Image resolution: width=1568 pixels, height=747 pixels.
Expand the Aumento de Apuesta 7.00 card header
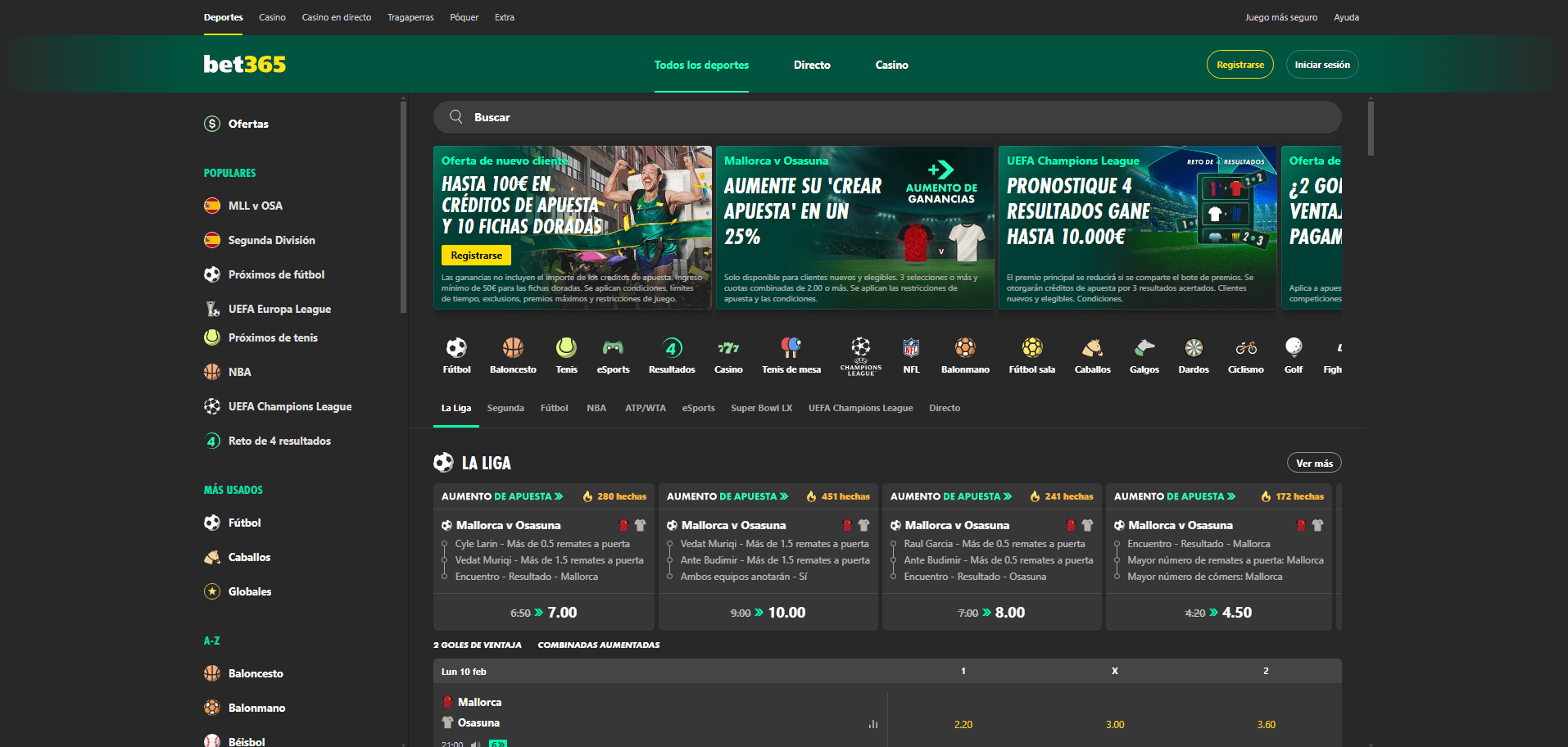click(543, 496)
